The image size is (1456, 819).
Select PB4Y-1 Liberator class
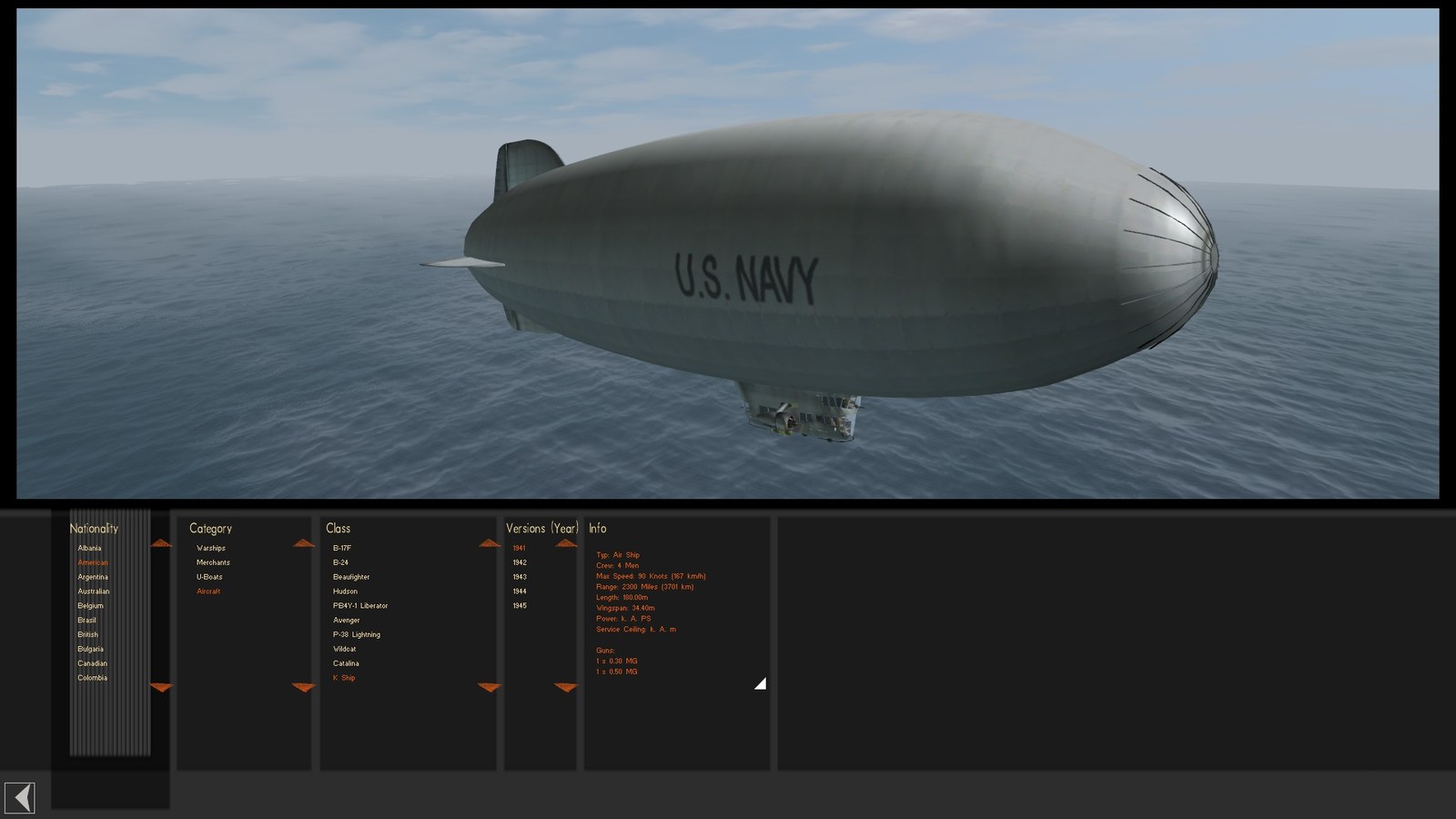(x=360, y=606)
